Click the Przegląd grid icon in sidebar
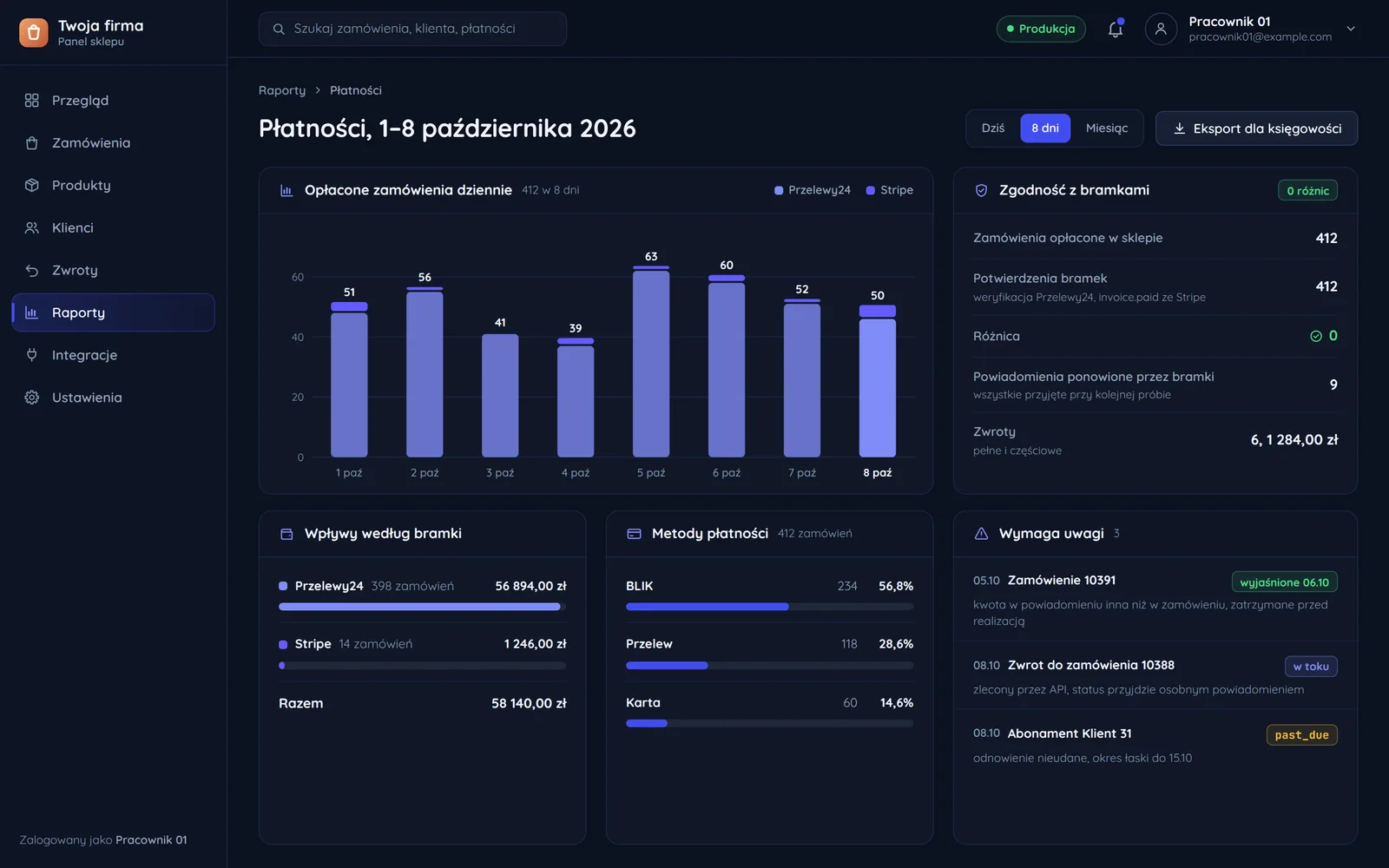 click(x=32, y=101)
